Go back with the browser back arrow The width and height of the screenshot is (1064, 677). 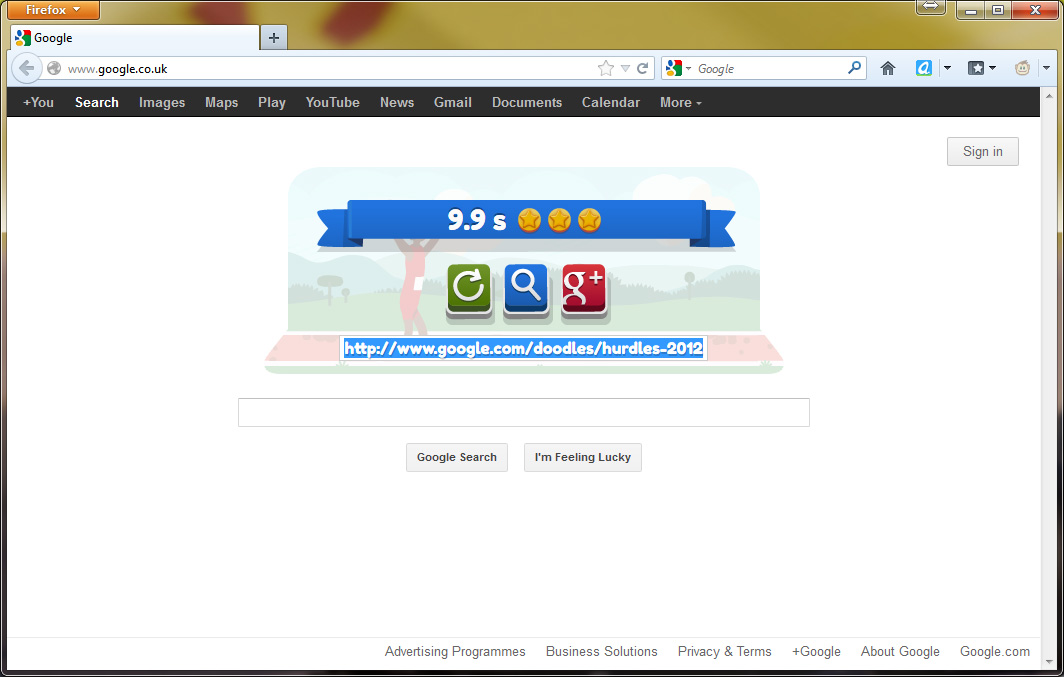[26, 69]
